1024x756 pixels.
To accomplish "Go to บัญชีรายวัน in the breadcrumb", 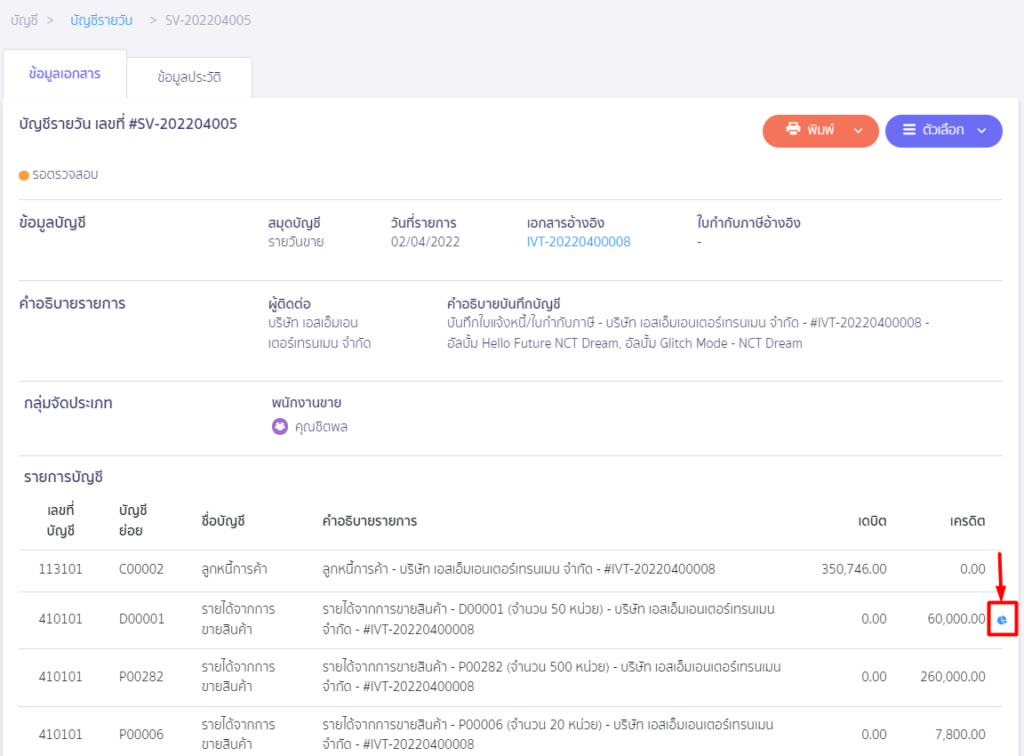I will pos(101,20).
